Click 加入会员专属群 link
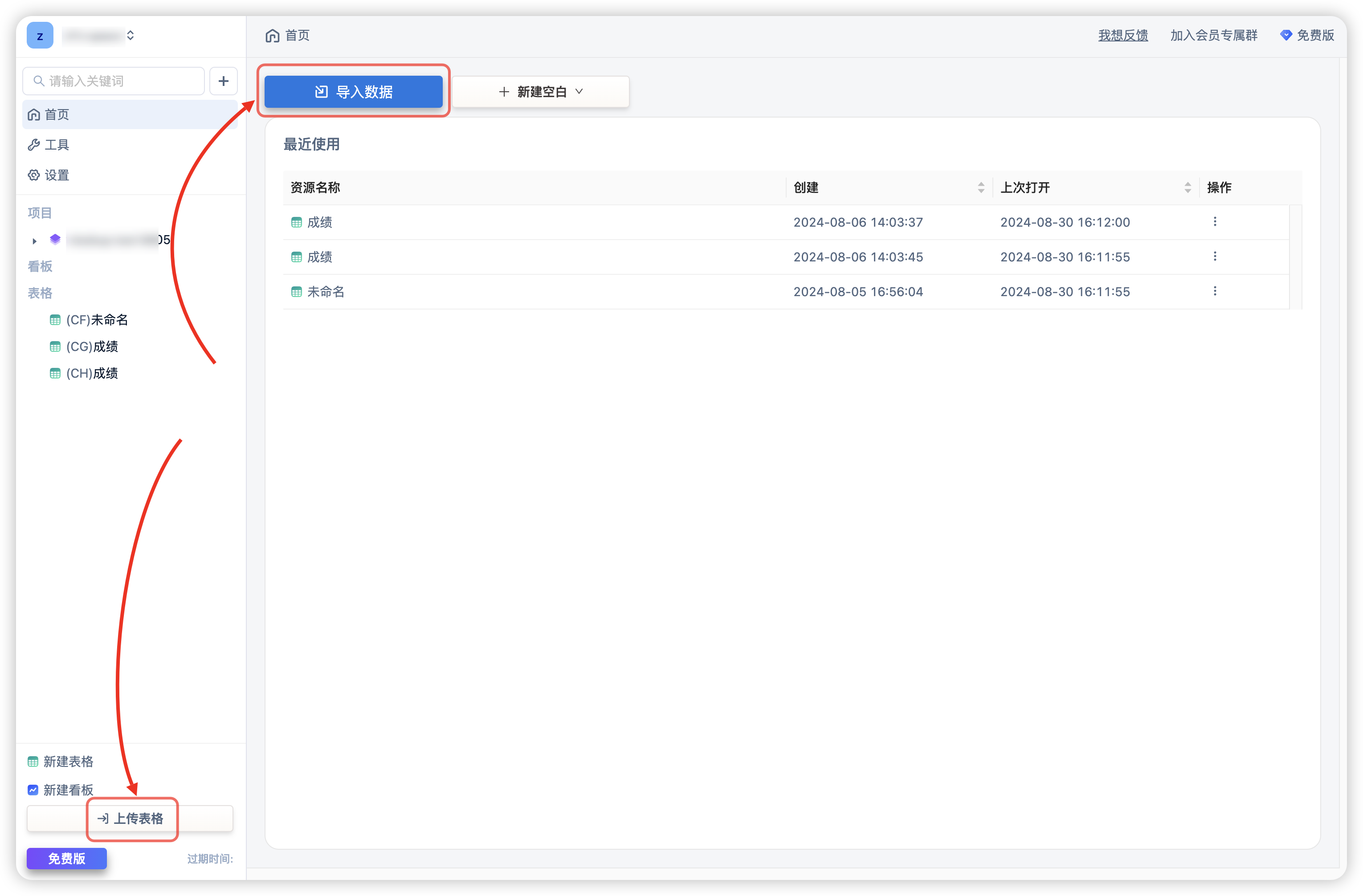 coord(1213,36)
